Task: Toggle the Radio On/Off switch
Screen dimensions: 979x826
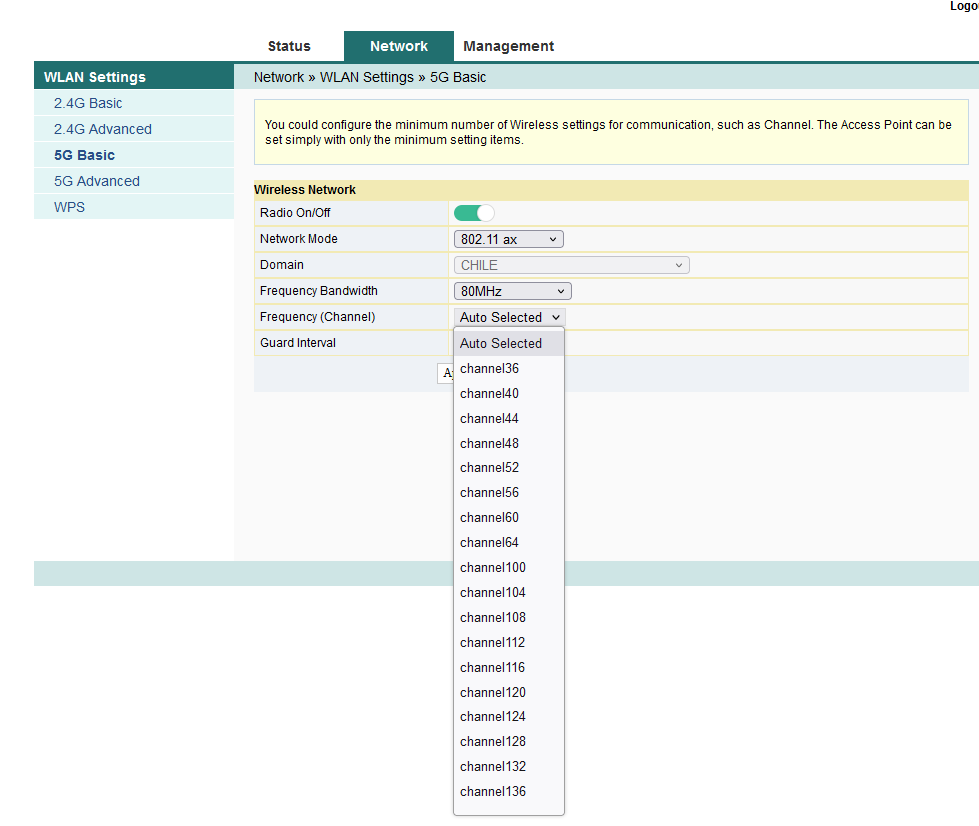Action: [474, 213]
